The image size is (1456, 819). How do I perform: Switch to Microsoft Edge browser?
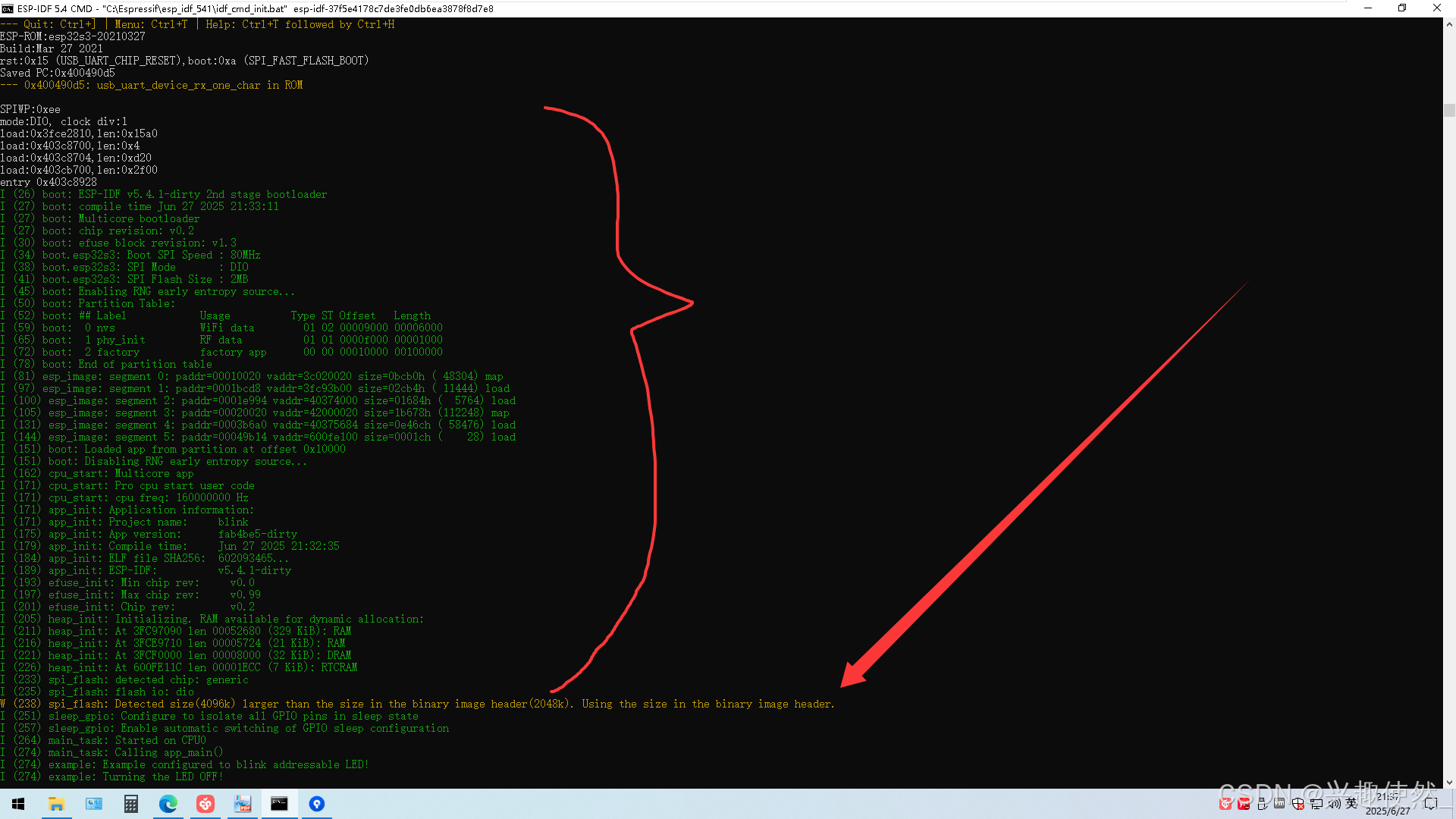pyautogui.click(x=168, y=804)
